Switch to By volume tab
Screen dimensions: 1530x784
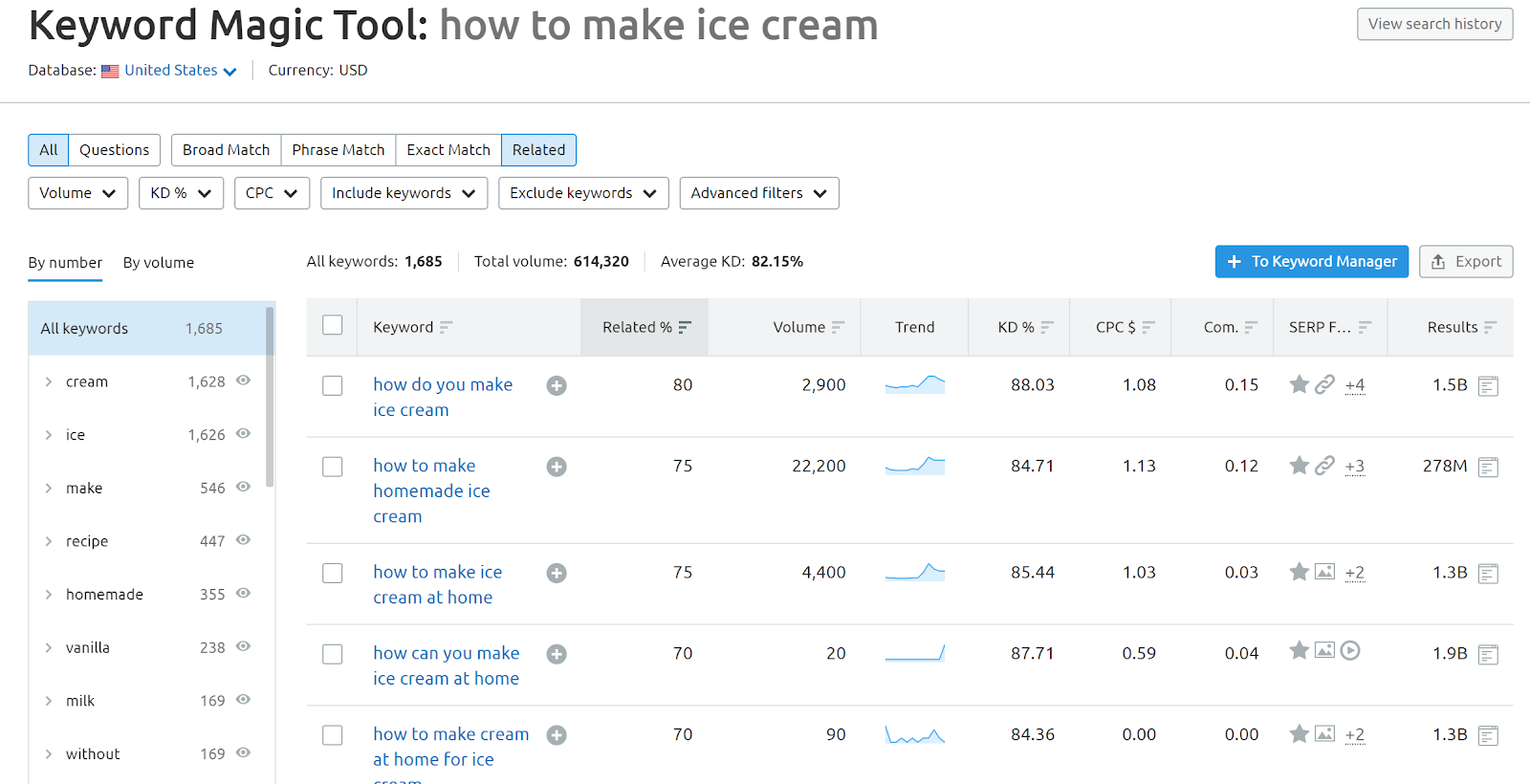159,263
